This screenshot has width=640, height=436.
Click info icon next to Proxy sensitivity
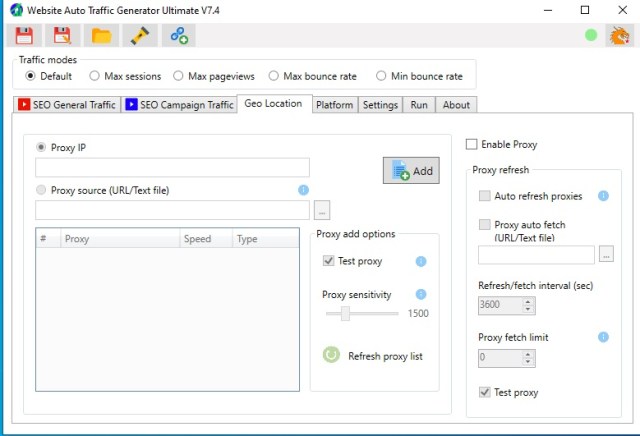[421, 294]
